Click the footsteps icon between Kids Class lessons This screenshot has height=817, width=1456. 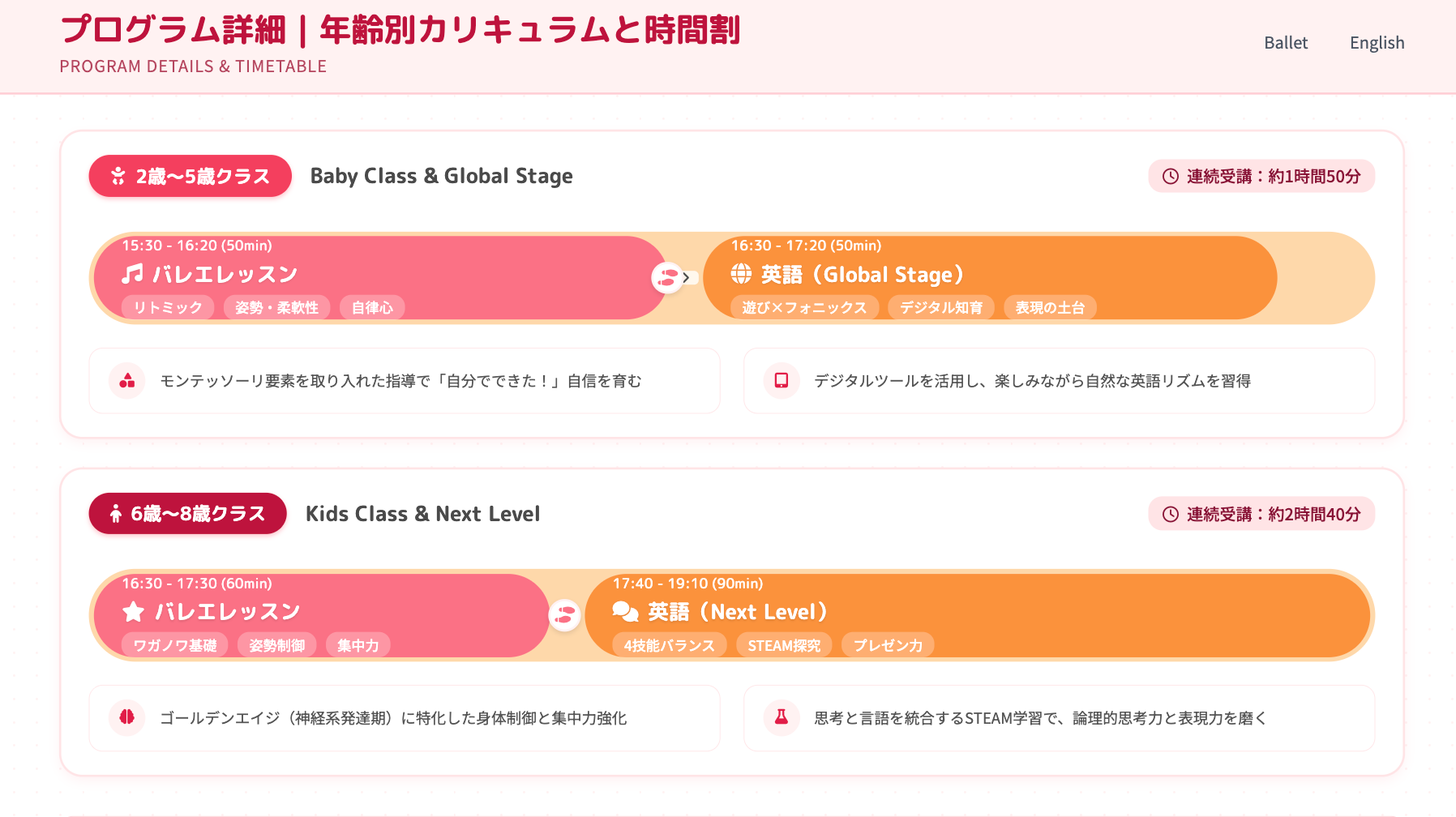[565, 615]
